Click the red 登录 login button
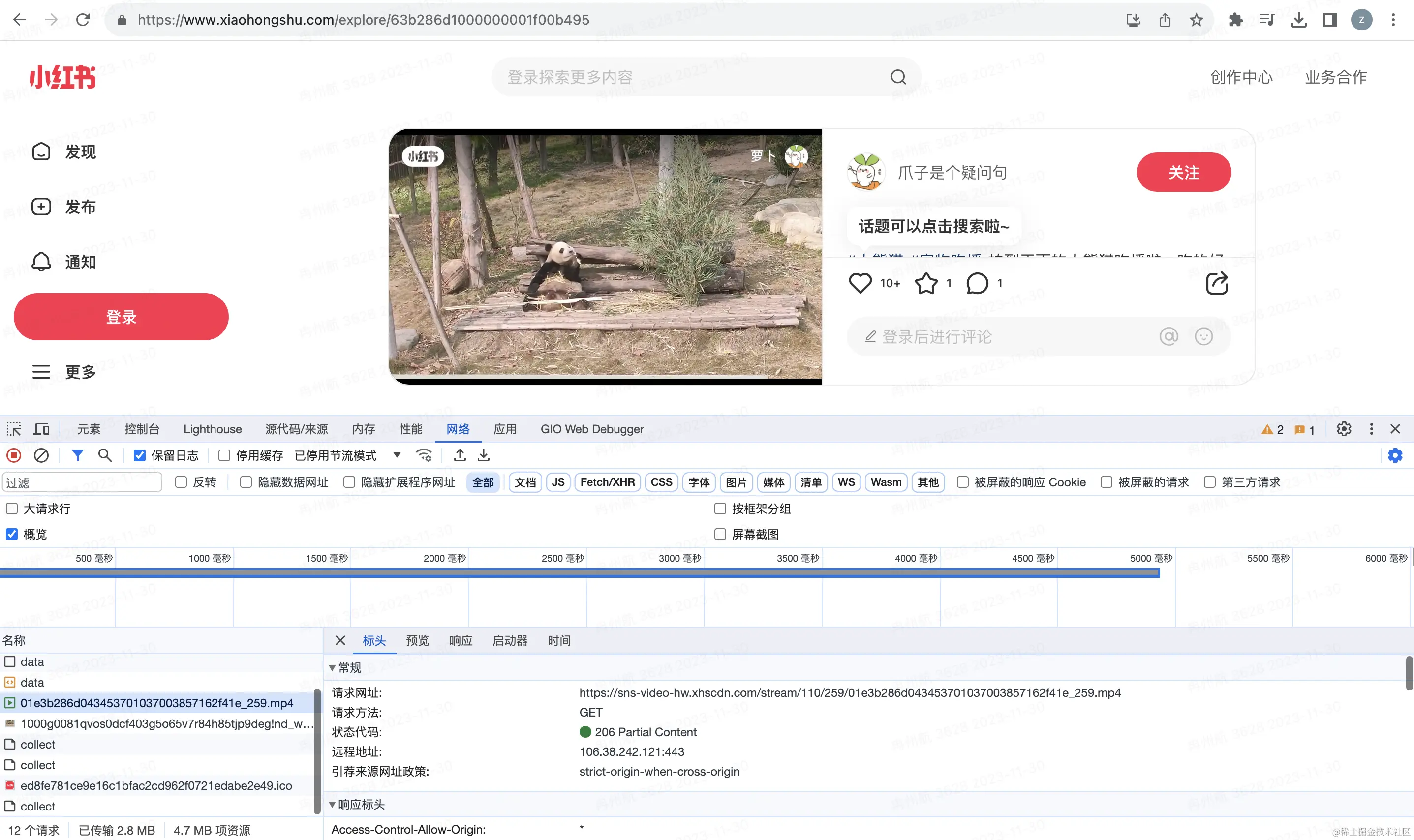1414x840 pixels. coord(121,317)
